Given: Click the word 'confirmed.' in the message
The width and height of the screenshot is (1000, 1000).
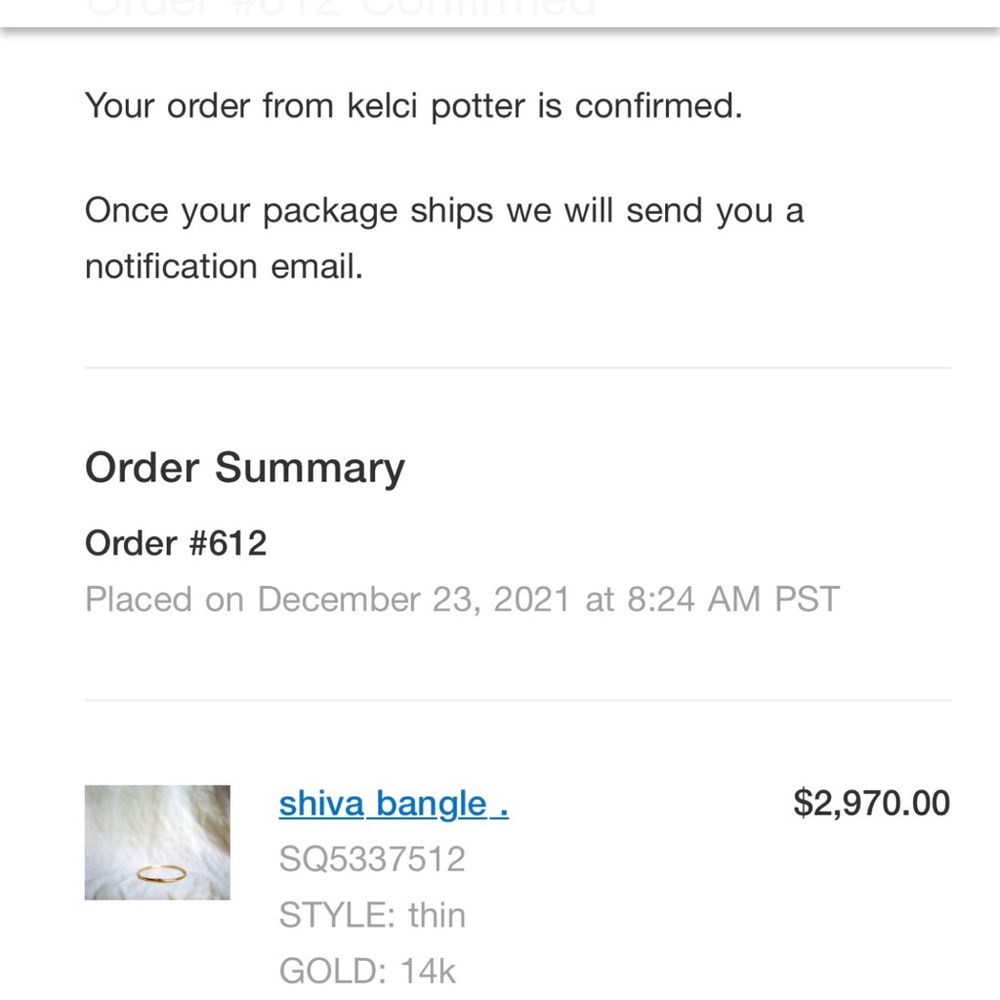Looking at the screenshot, I should (x=658, y=105).
